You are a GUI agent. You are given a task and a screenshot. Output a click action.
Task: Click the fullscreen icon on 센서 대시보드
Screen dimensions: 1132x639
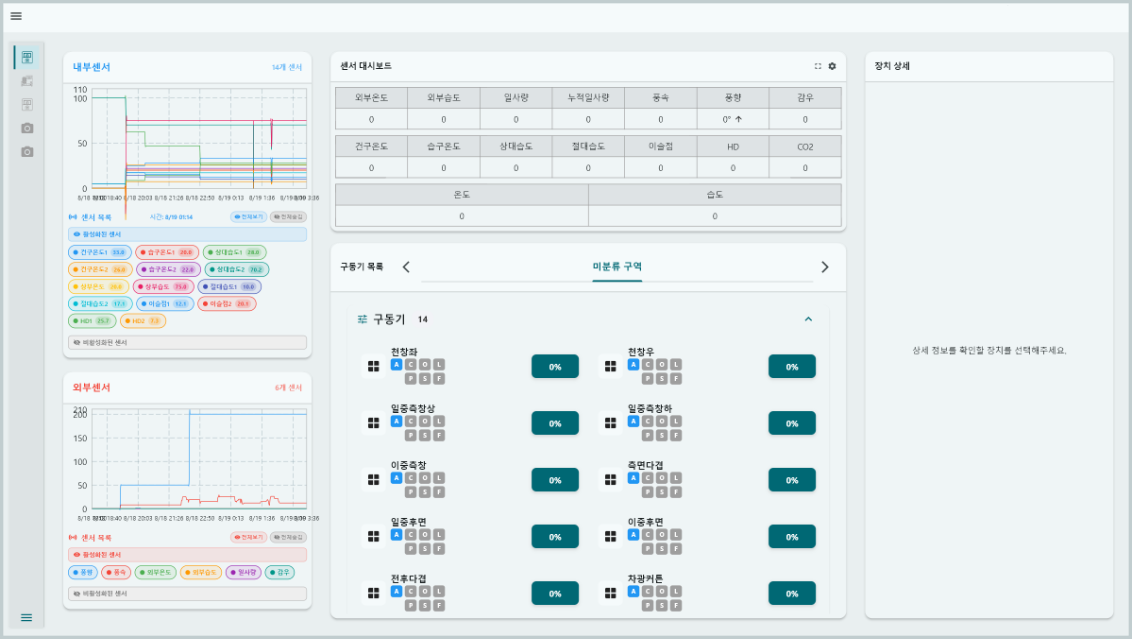click(818, 66)
